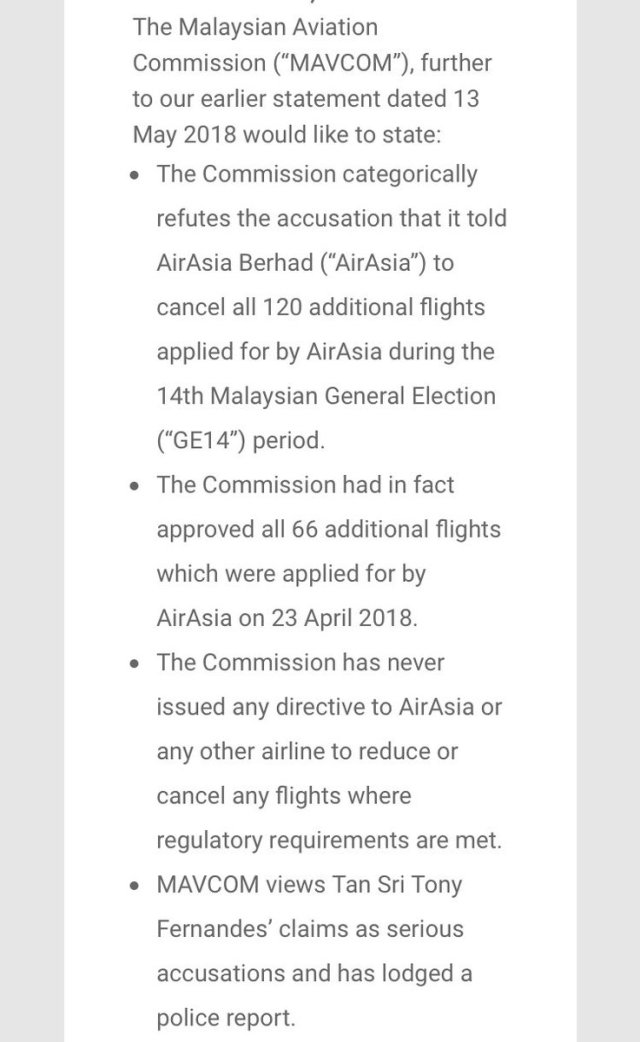The width and height of the screenshot is (640, 1042).
Task: Click the "approved all 66 additional flights" line
Action: click(328, 529)
